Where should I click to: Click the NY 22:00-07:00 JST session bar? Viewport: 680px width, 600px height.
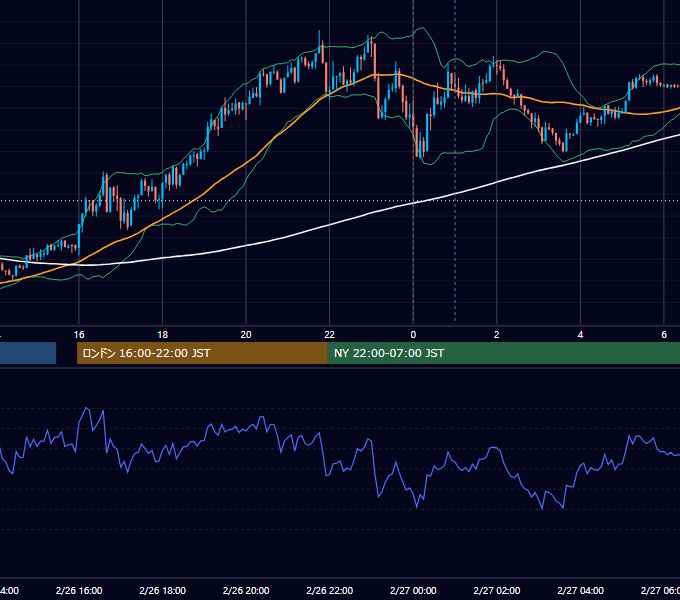click(503, 353)
